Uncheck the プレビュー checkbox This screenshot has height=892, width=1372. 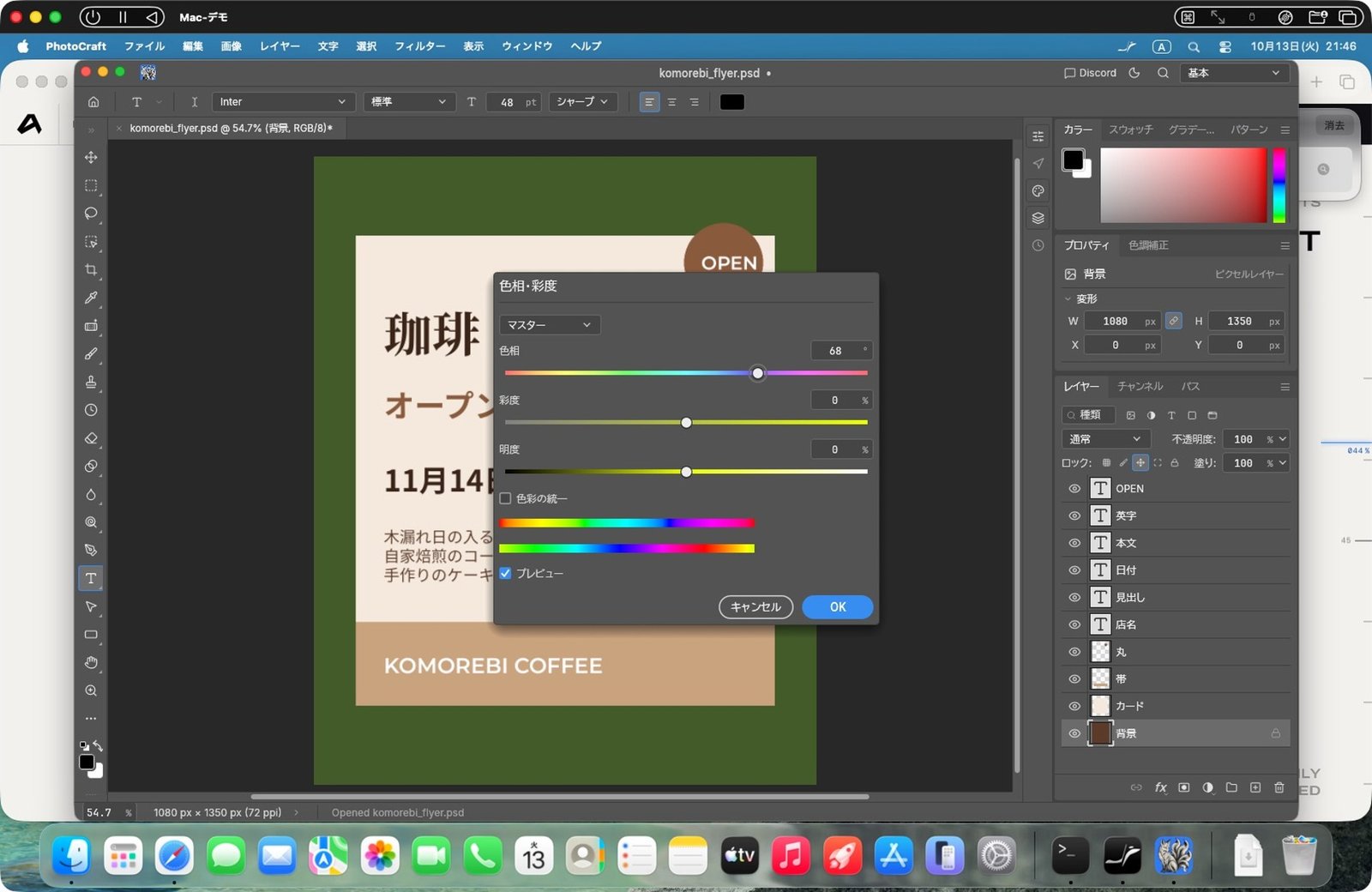pyautogui.click(x=505, y=573)
